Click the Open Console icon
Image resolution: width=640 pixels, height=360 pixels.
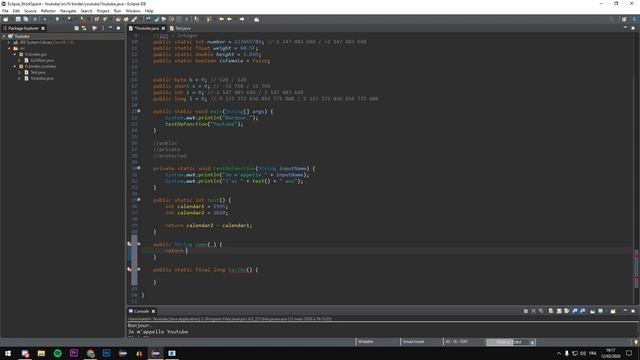click(613, 311)
